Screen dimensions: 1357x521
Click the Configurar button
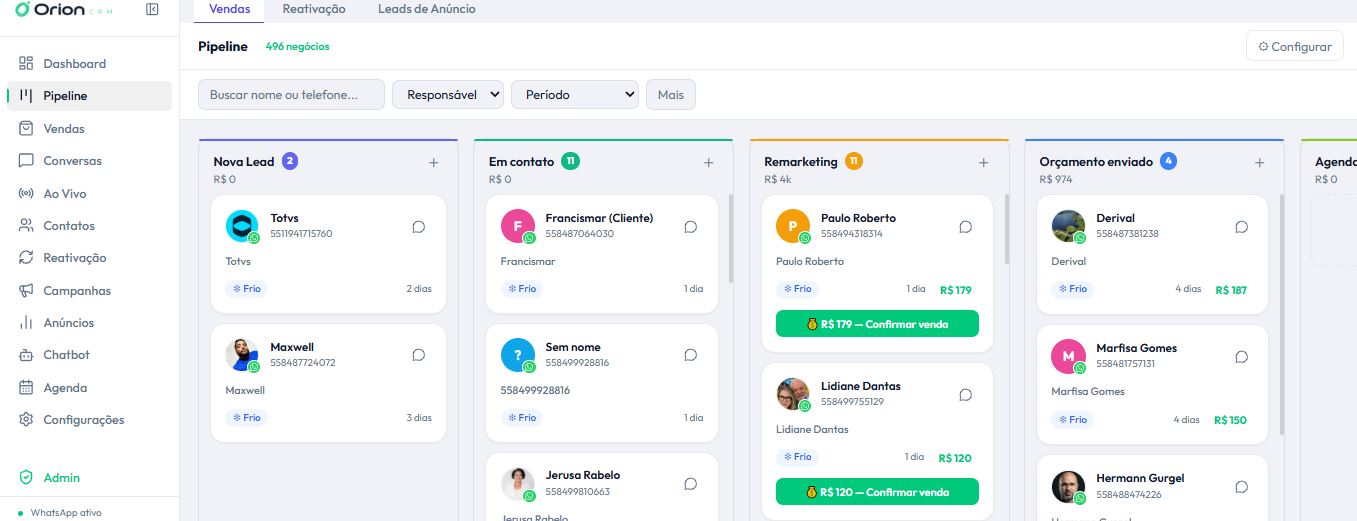pos(1294,46)
